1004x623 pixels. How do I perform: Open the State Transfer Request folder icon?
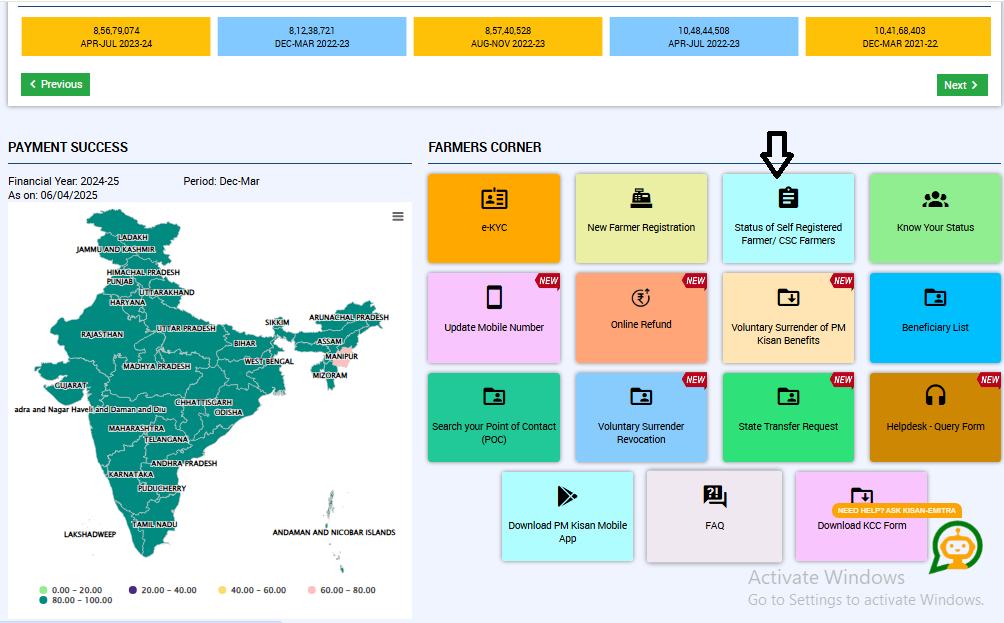[x=788, y=397]
